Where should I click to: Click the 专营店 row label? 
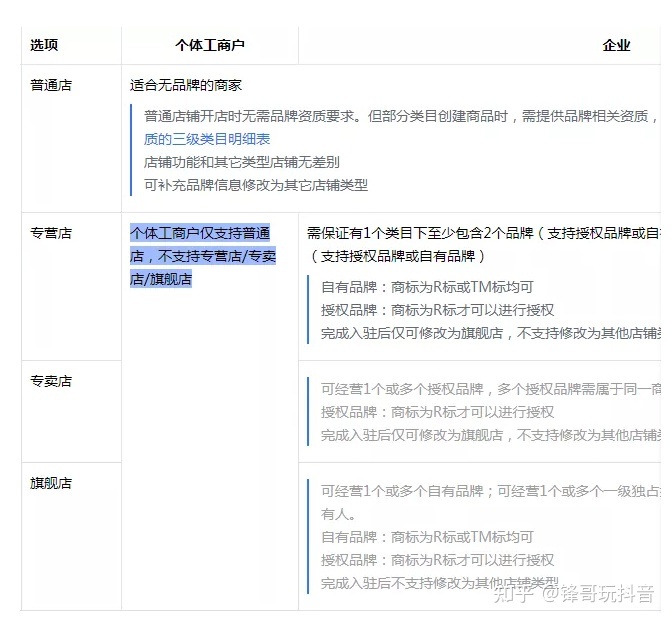pyautogui.click(x=51, y=233)
